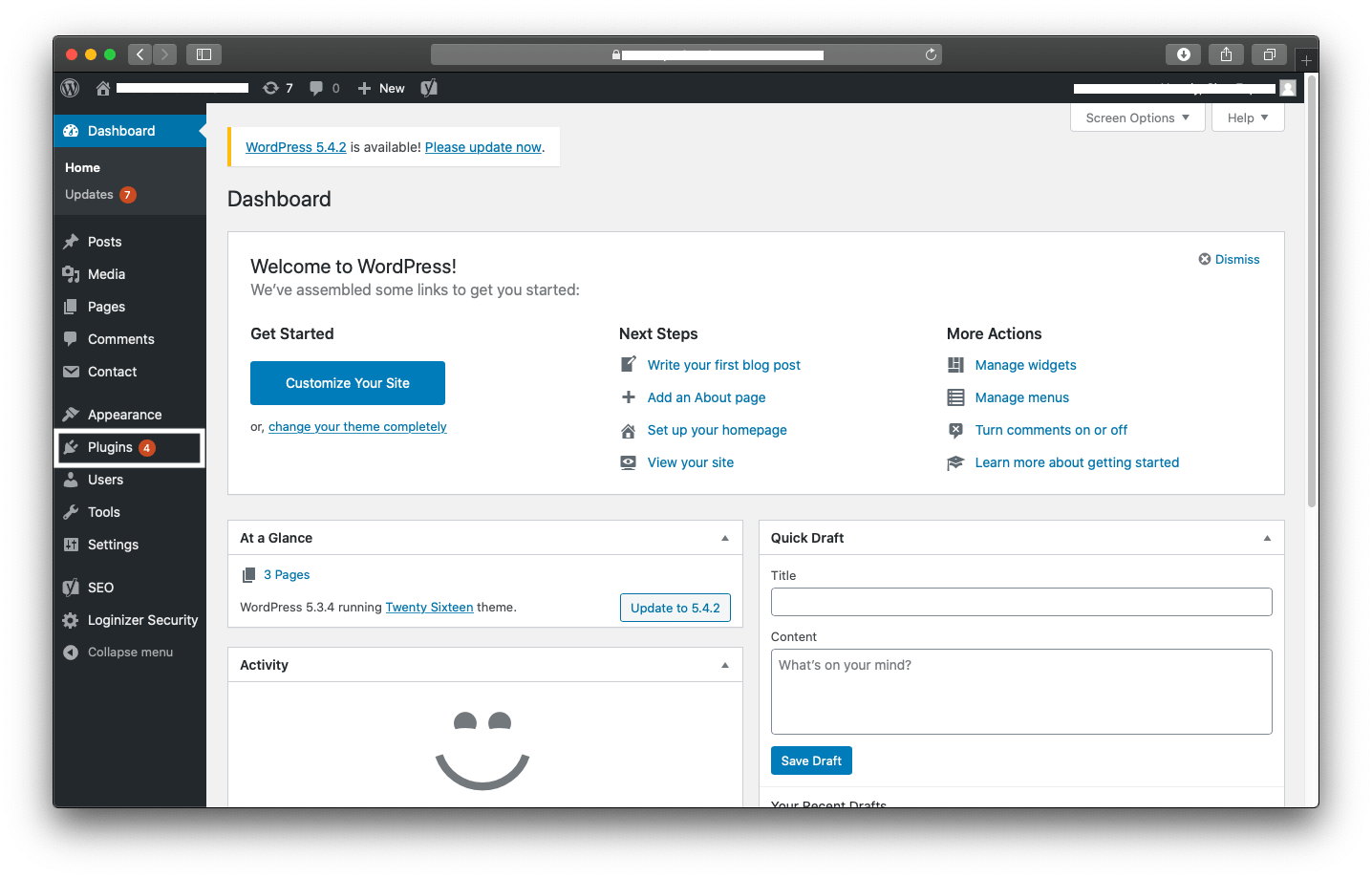Open the 3 Pages link

tap(287, 575)
